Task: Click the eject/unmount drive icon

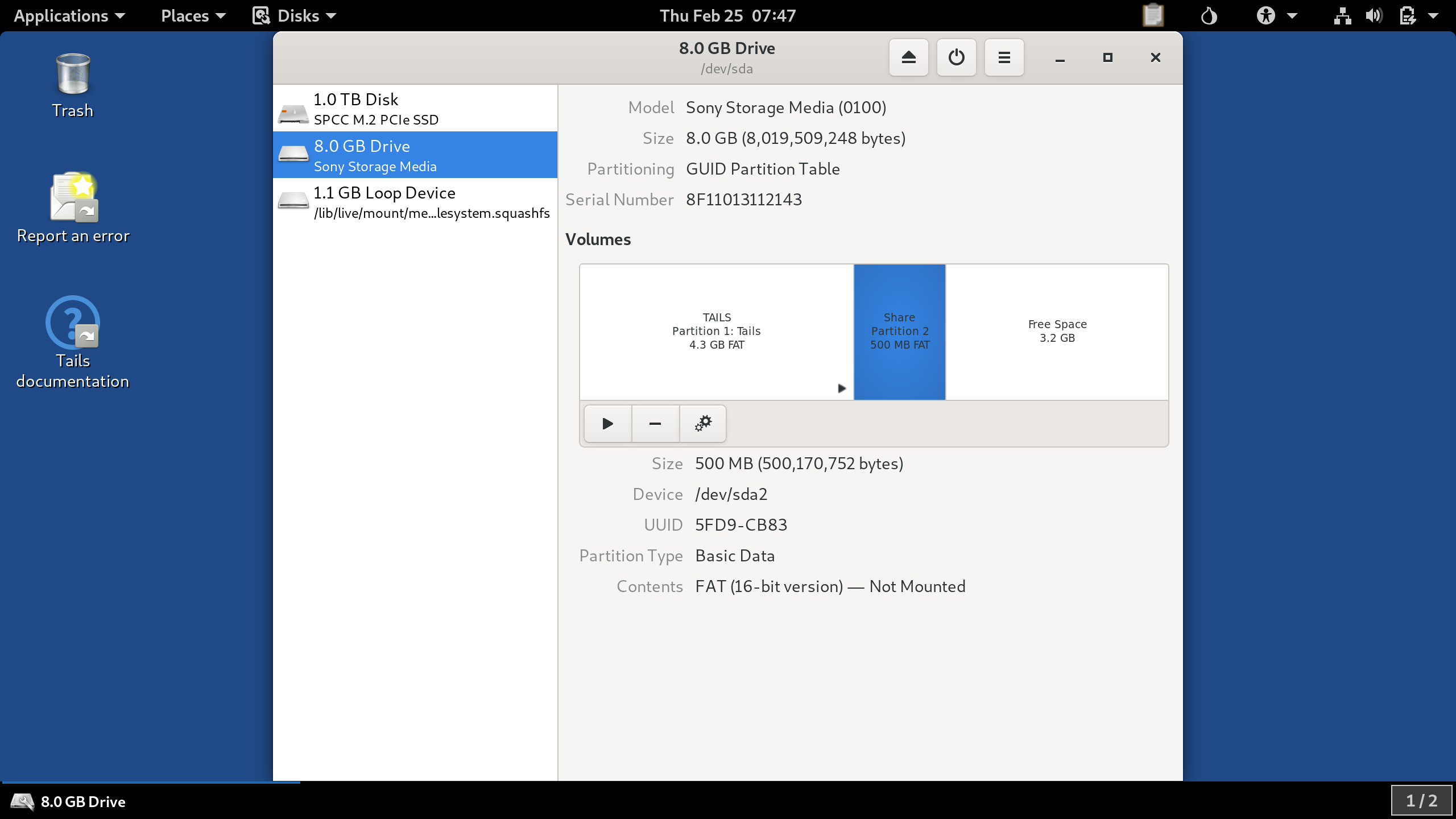Action: (908, 57)
